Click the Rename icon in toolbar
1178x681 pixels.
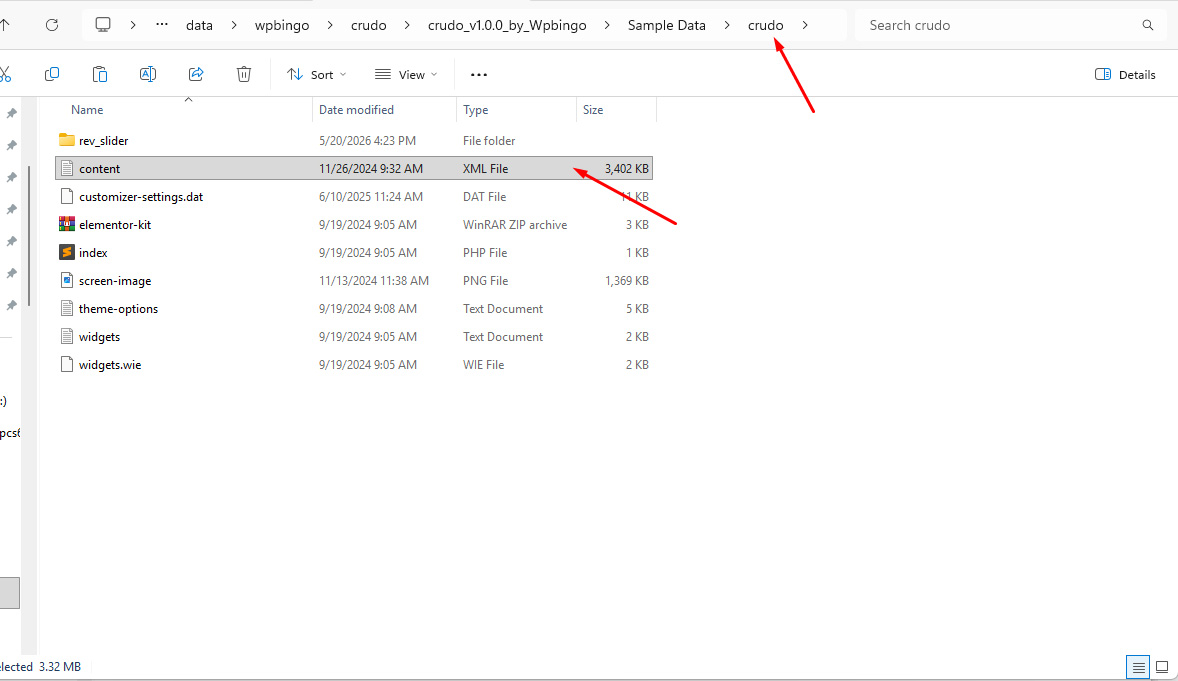coord(148,74)
